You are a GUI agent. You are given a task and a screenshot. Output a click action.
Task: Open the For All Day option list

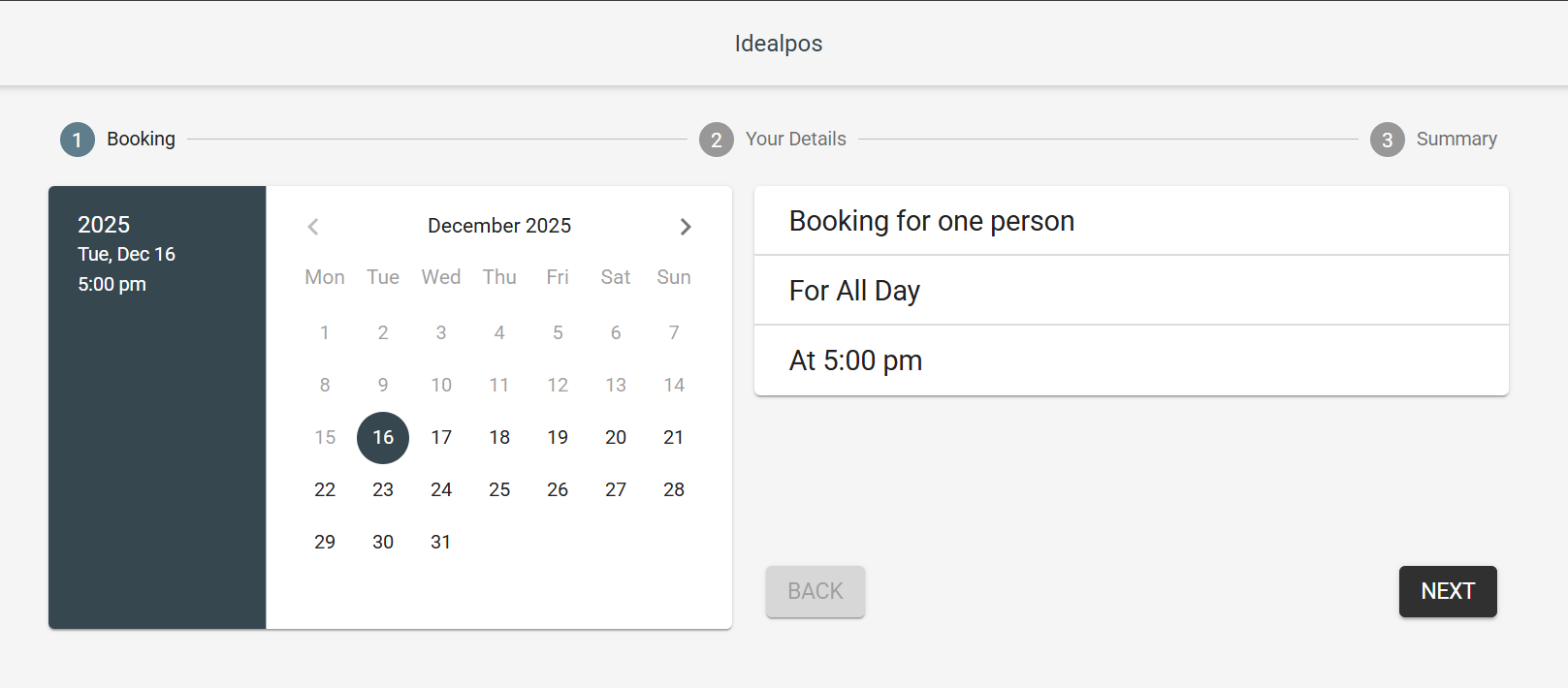(1131, 291)
